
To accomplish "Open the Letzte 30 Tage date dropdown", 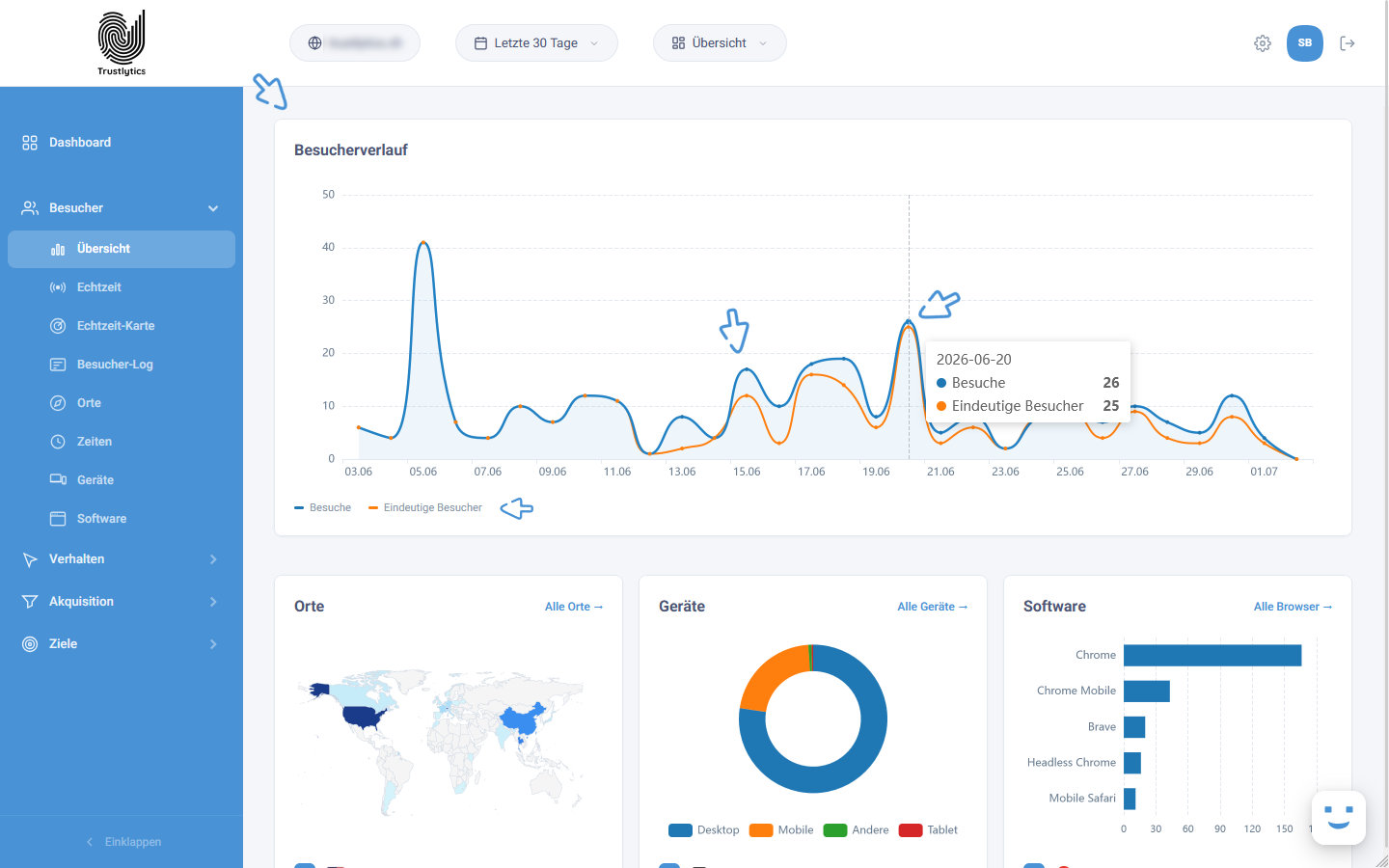I will click(x=536, y=43).
